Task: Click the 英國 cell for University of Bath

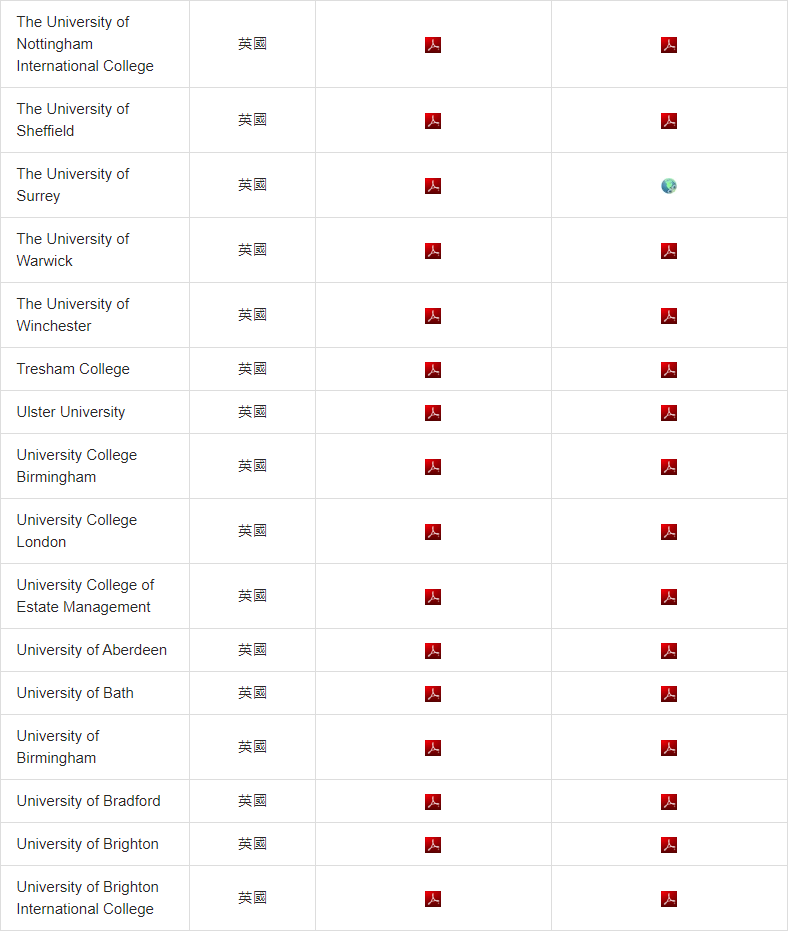Action: pos(252,693)
